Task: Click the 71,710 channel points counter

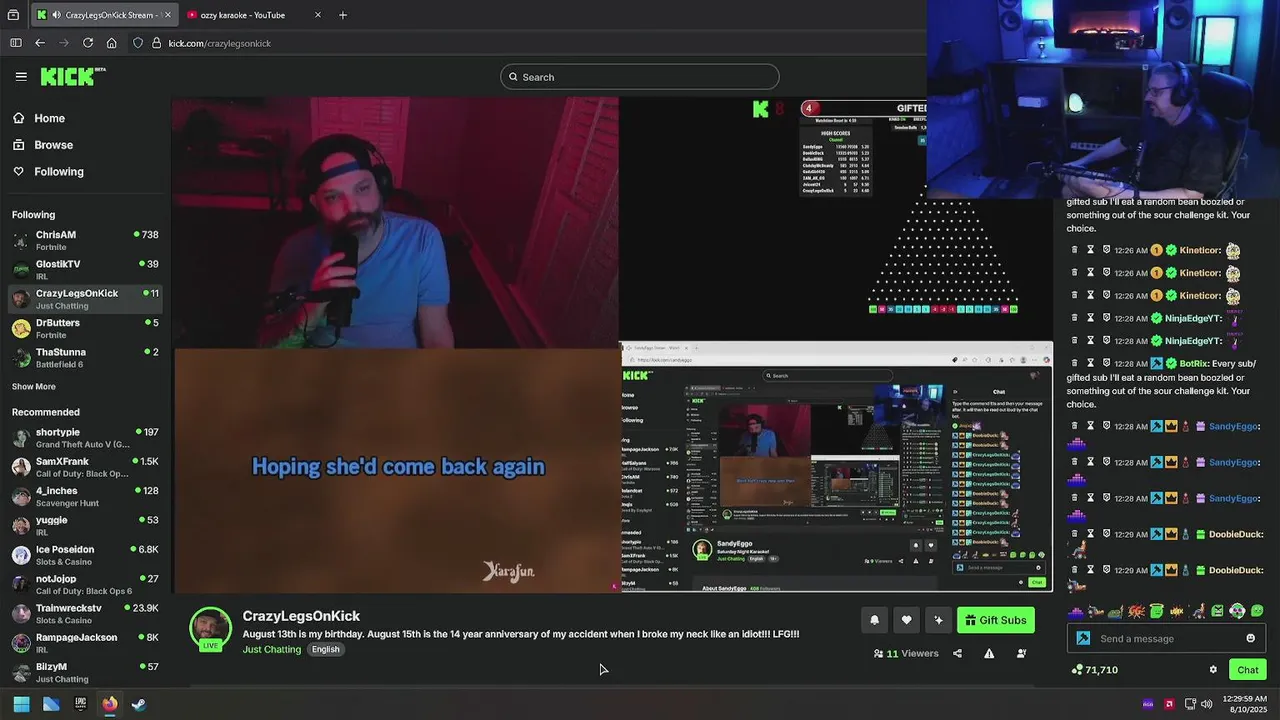Action: pyautogui.click(x=1095, y=670)
